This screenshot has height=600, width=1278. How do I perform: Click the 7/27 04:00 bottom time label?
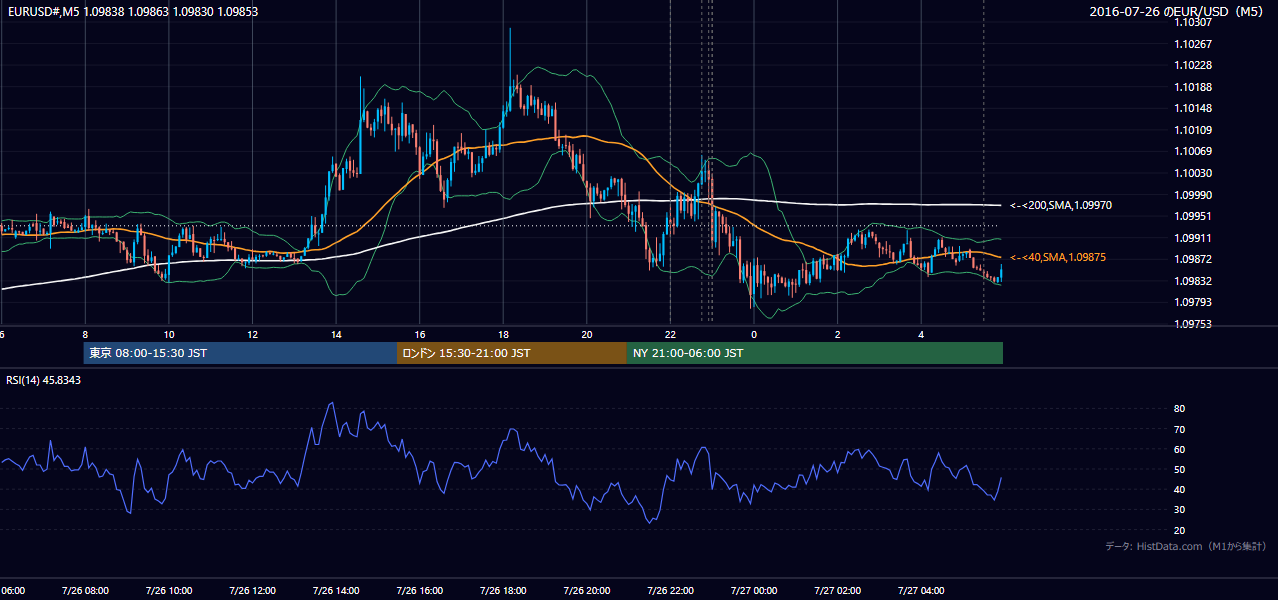pos(921,590)
